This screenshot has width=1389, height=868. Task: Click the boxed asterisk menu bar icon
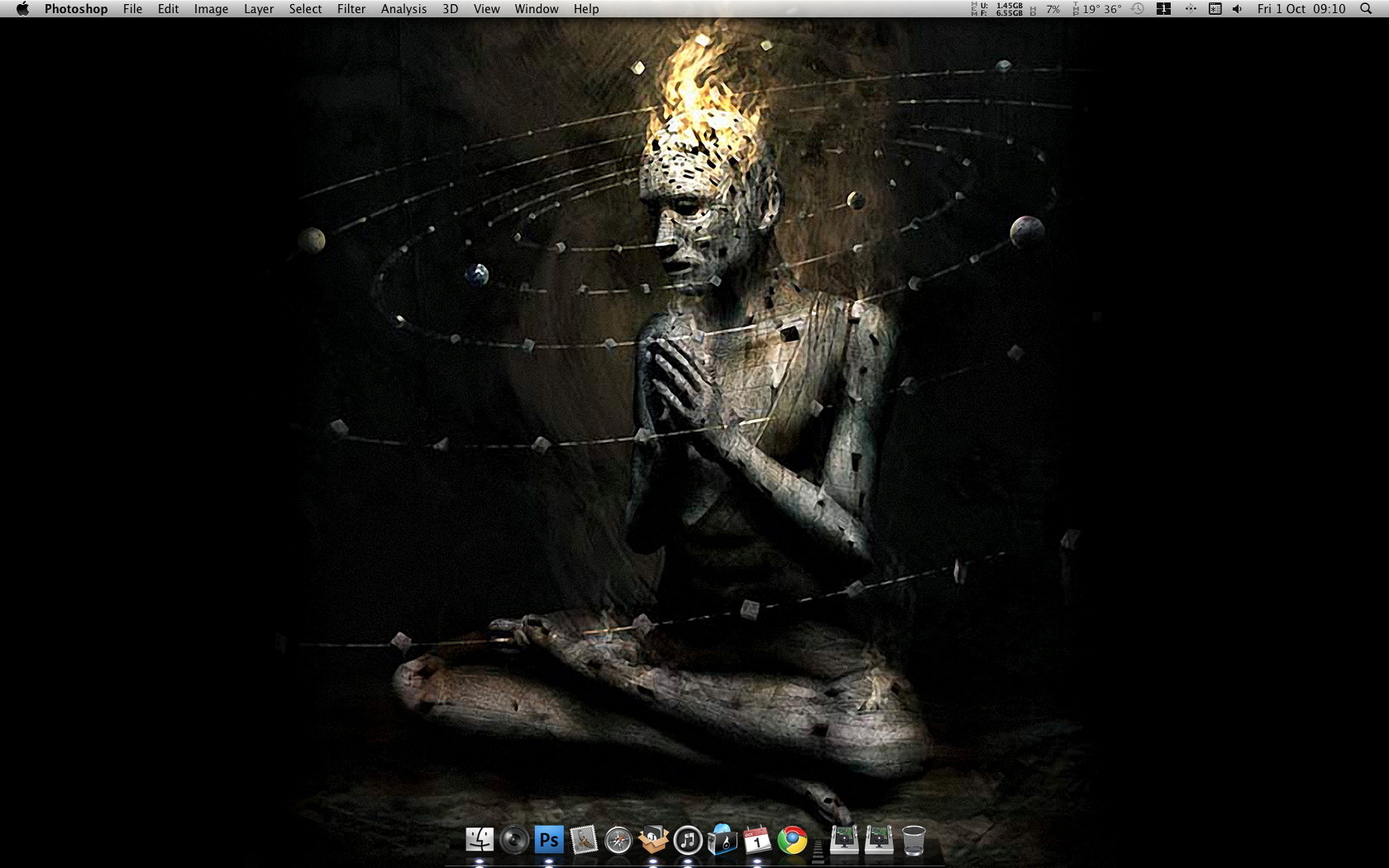(x=1215, y=9)
